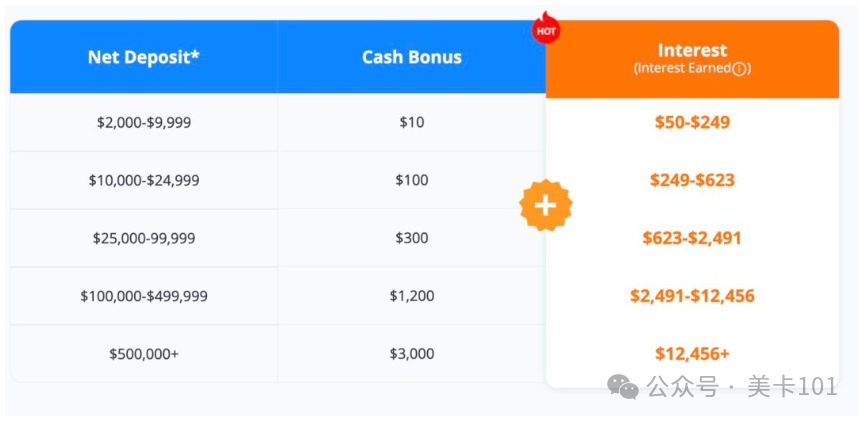Click the $50-$249 interest value

692,122
